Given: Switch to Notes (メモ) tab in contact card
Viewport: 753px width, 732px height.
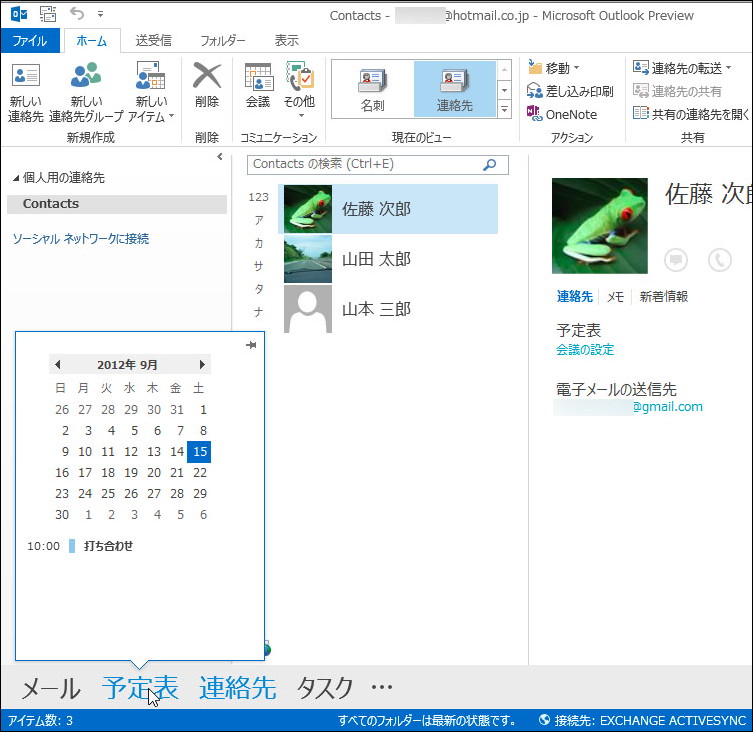Looking at the screenshot, I should (615, 297).
